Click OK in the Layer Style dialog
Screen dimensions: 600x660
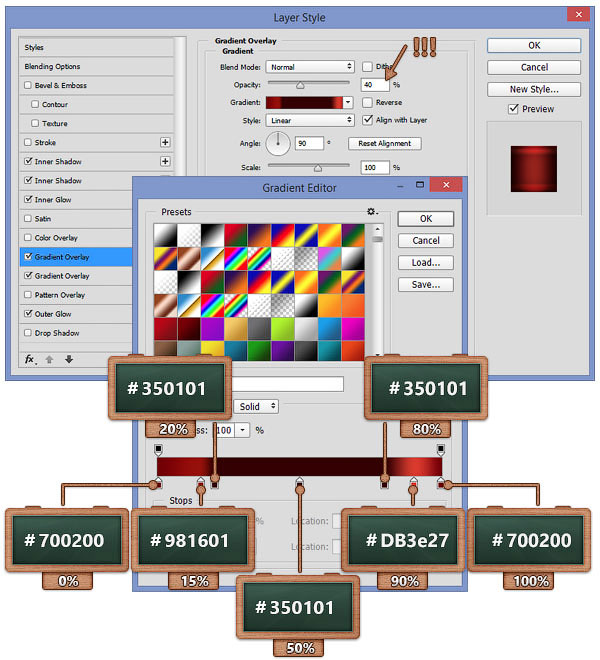534,45
